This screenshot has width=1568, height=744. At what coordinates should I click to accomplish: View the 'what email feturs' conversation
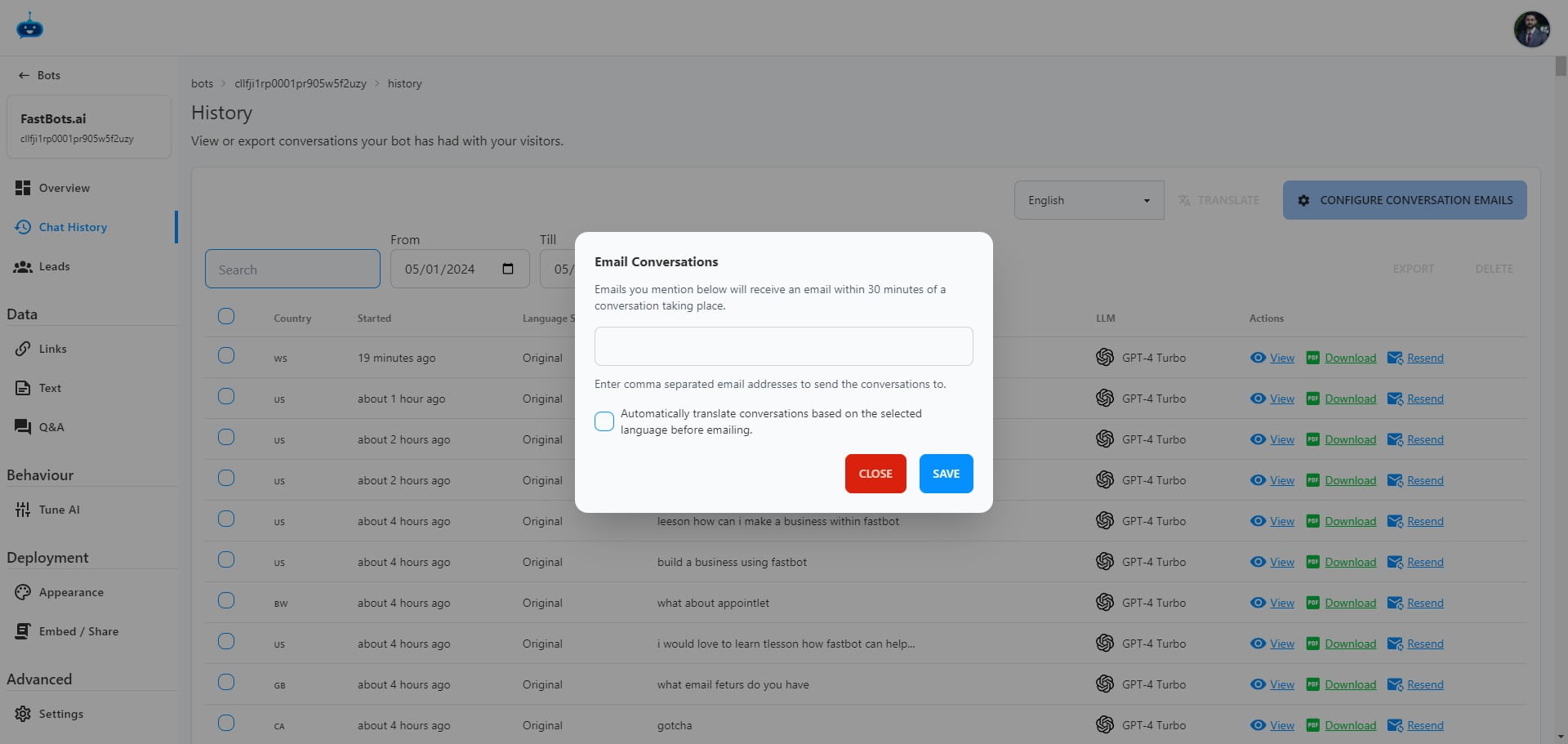coord(1281,684)
